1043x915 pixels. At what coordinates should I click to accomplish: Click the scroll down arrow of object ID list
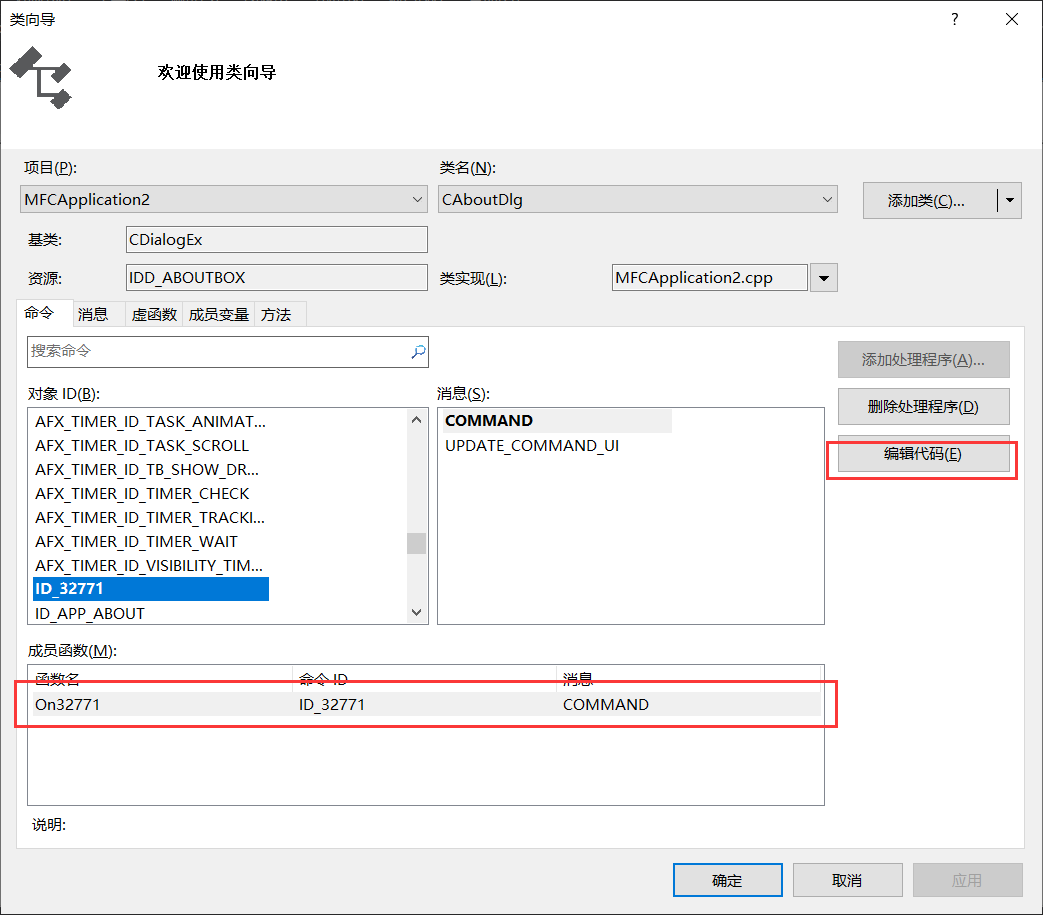[x=416, y=612]
